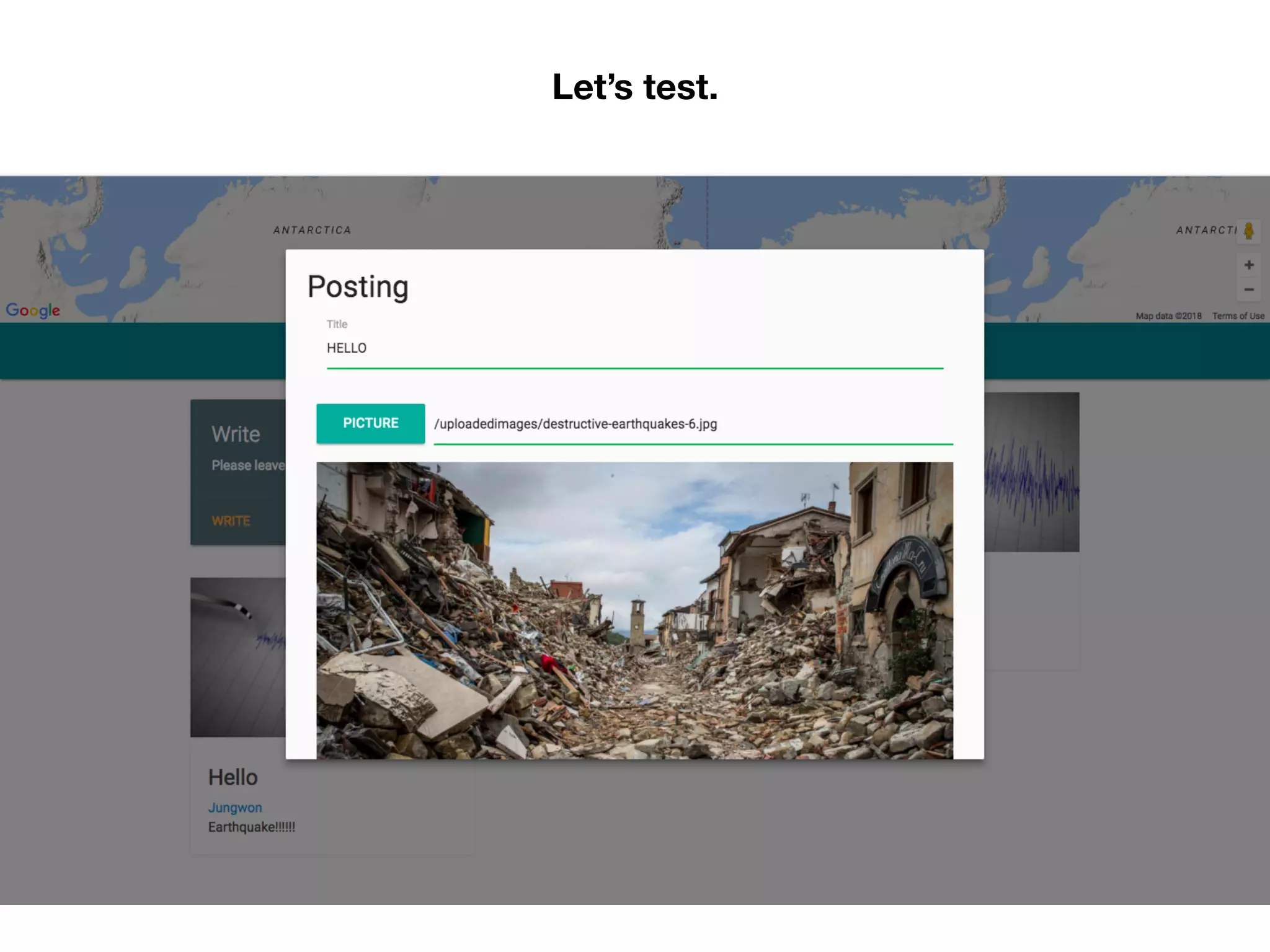The width and height of the screenshot is (1270, 952).
Task: Zoom out on the Google map
Action: point(1249,289)
